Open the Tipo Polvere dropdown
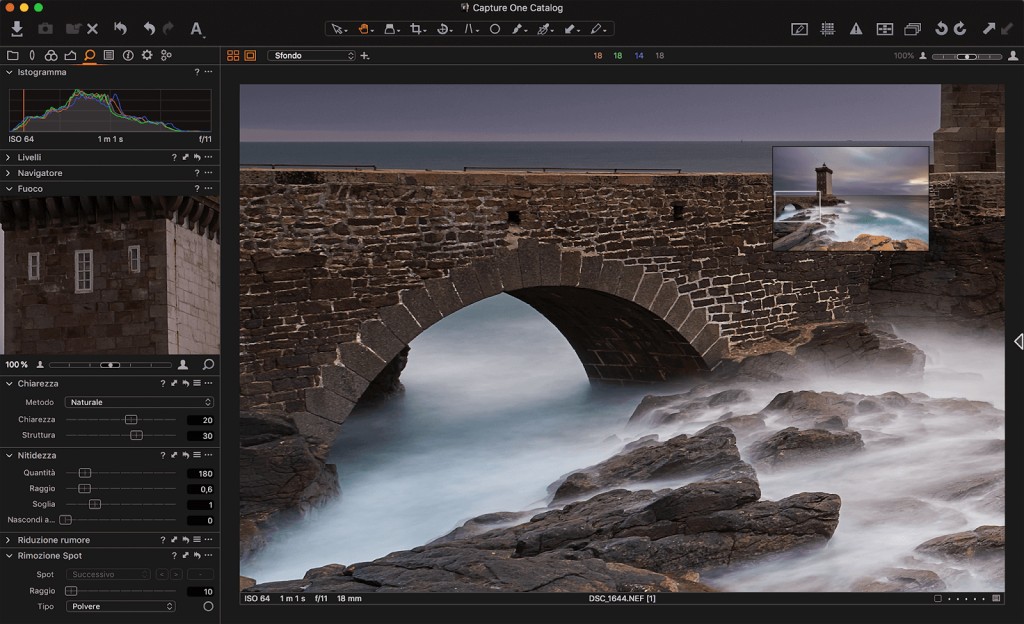The width and height of the screenshot is (1024, 624). tap(121, 606)
